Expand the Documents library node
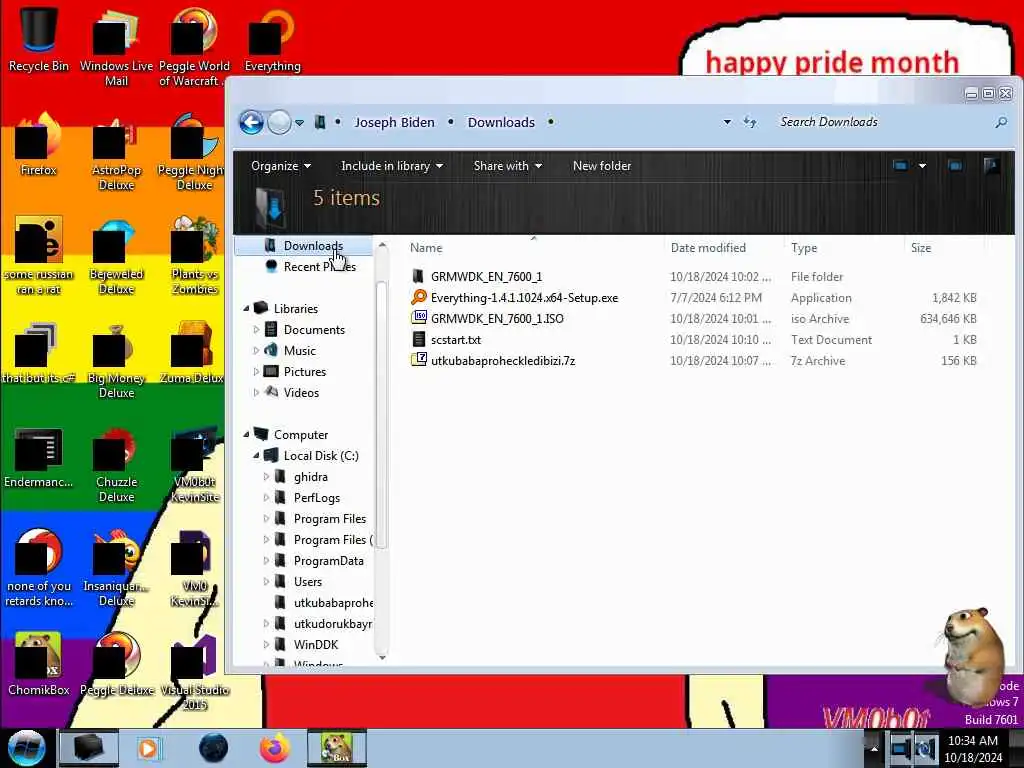 pos(257,330)
